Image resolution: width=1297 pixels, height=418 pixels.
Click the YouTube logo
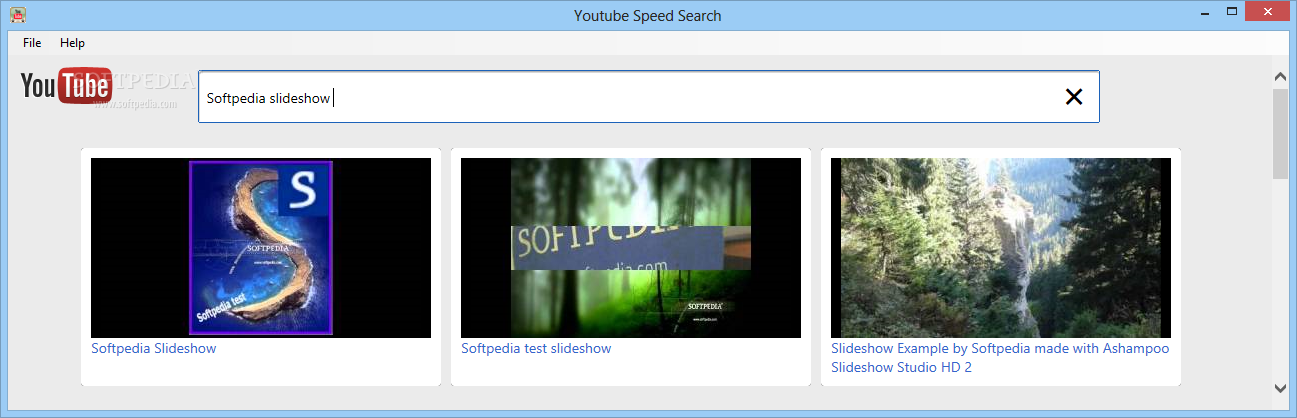click(x=65, y=86)
